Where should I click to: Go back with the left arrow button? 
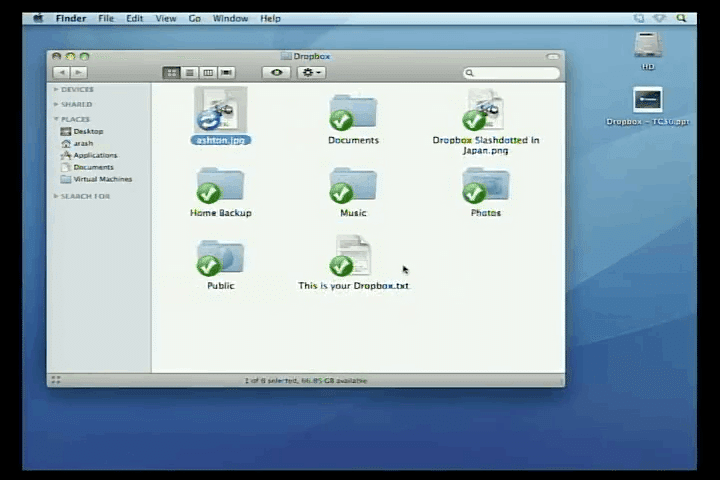point(62,73)
